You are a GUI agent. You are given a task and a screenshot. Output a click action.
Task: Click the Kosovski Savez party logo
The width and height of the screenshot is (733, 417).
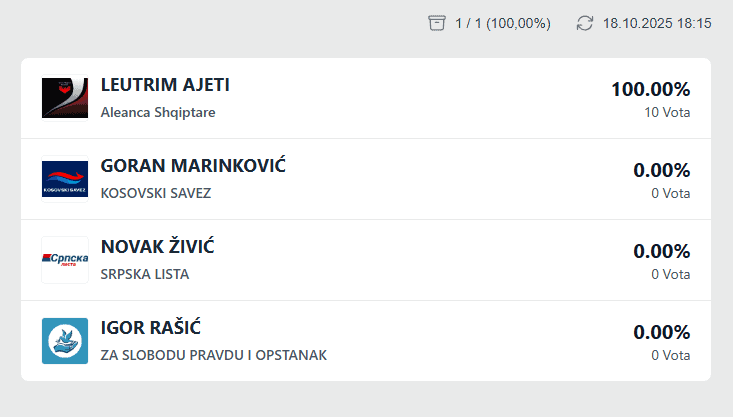(65, 179)
